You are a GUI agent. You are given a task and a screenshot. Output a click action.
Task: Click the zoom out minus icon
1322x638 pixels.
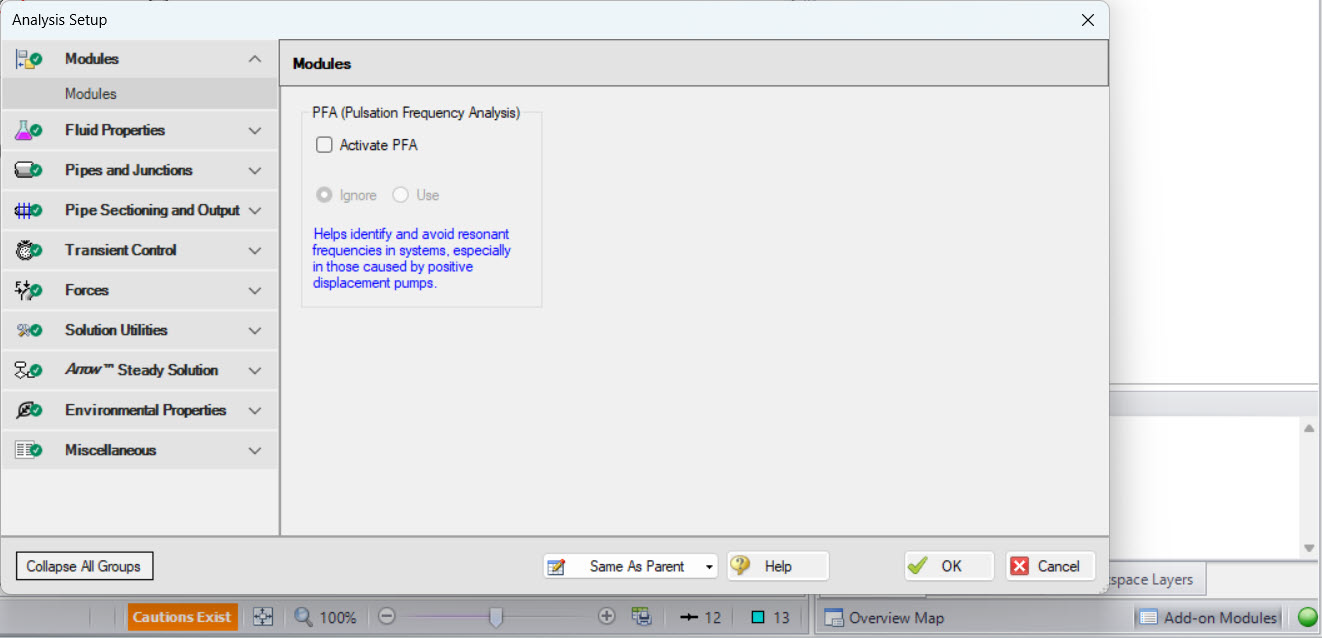(387, 617)
